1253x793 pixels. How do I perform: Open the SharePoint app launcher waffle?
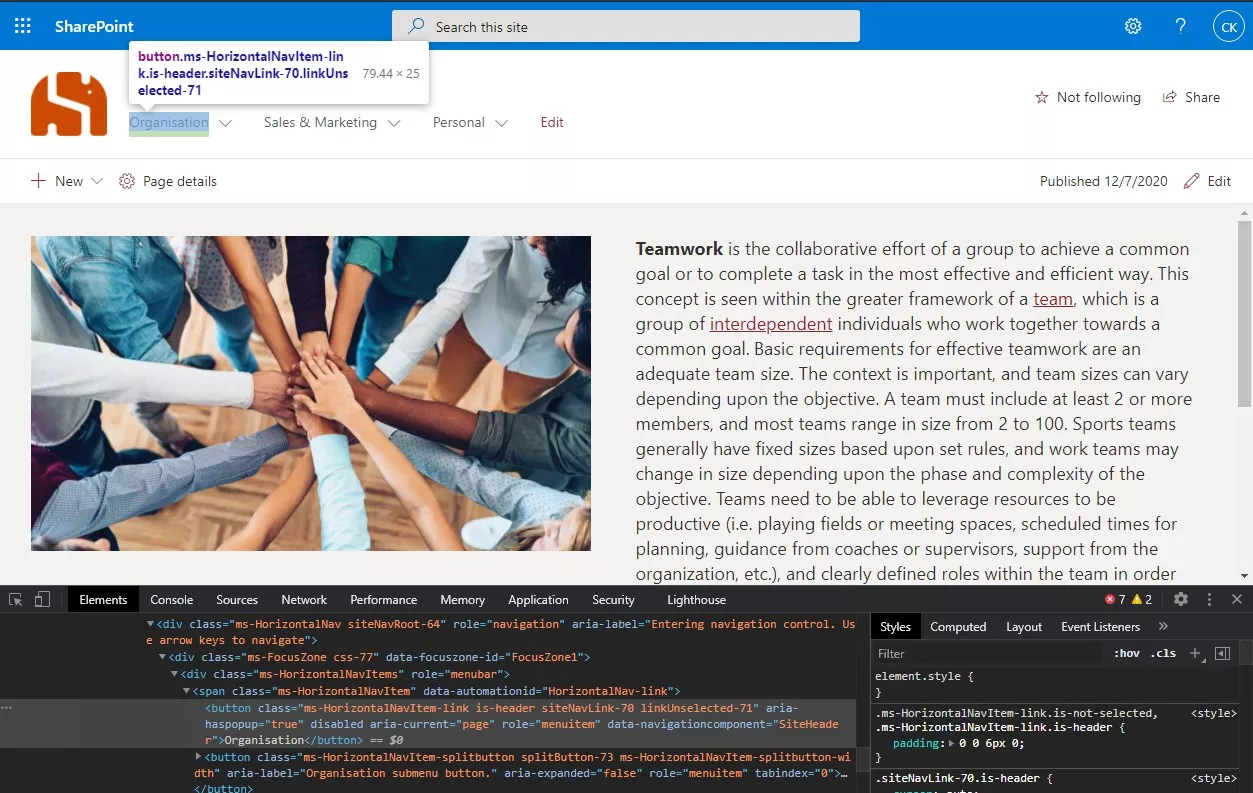22,25
